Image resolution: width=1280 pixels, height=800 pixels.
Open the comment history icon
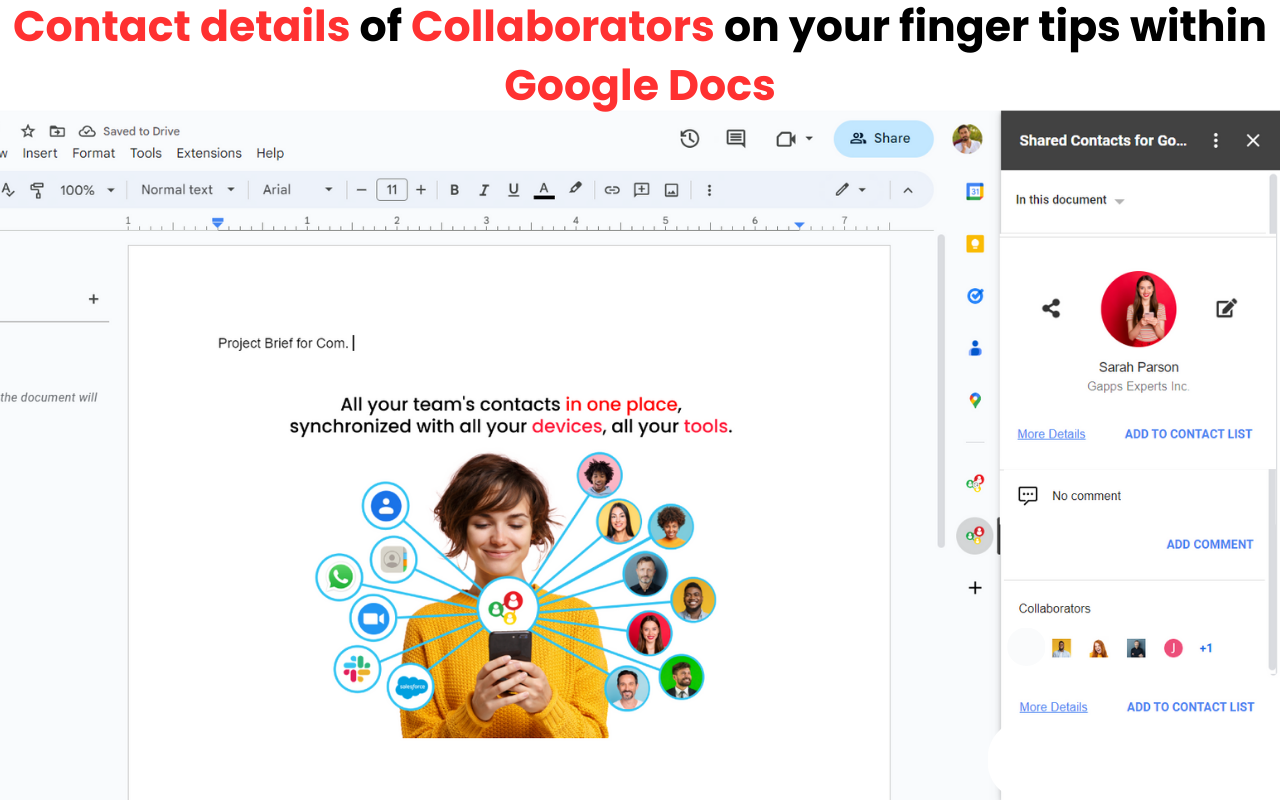tap(736, 139)
